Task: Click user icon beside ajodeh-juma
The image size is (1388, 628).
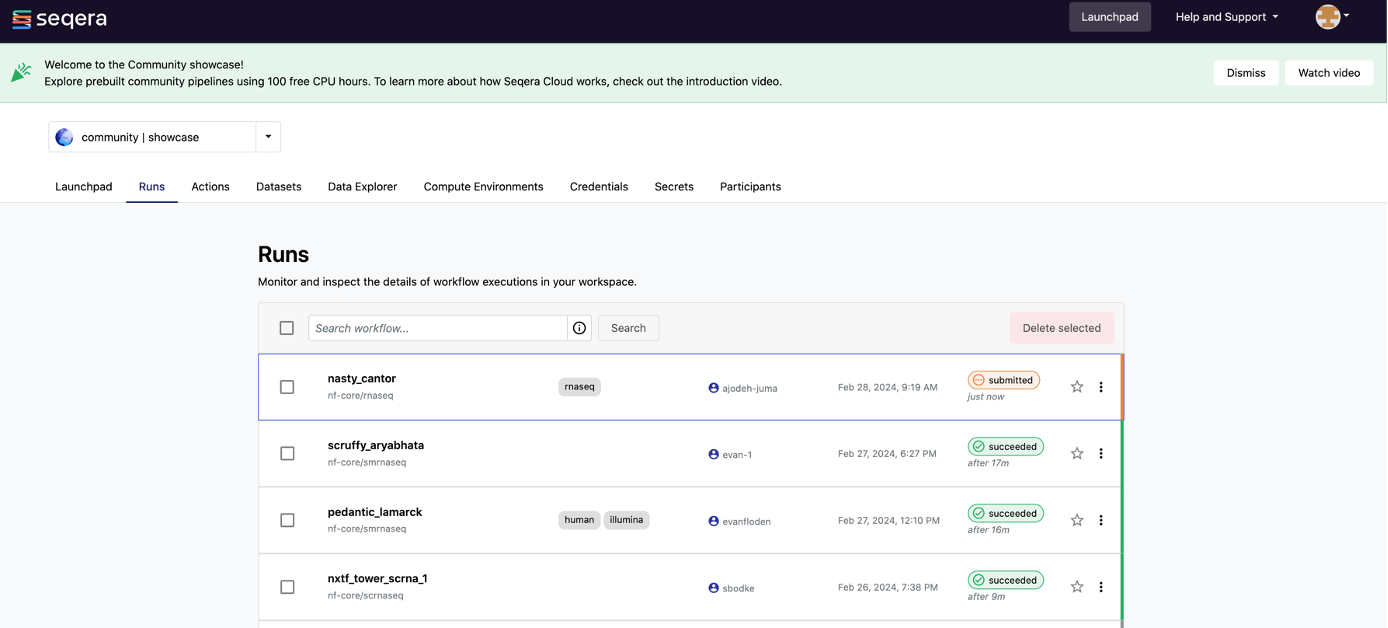Action: 713,388
